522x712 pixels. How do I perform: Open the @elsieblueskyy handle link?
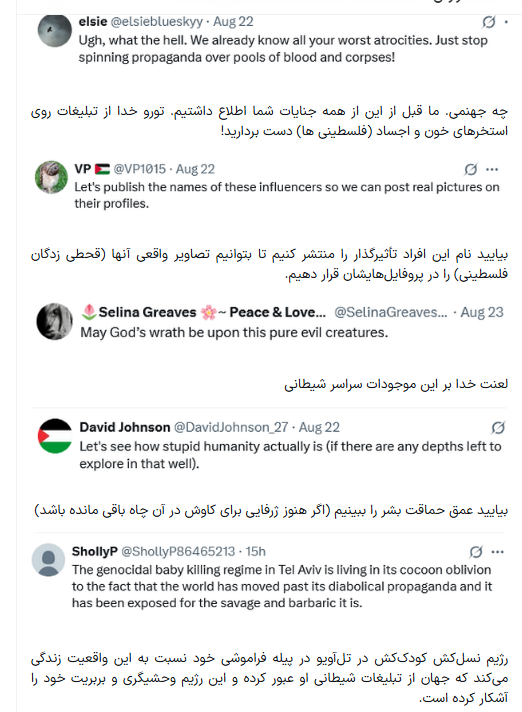[x=157, y=21]
